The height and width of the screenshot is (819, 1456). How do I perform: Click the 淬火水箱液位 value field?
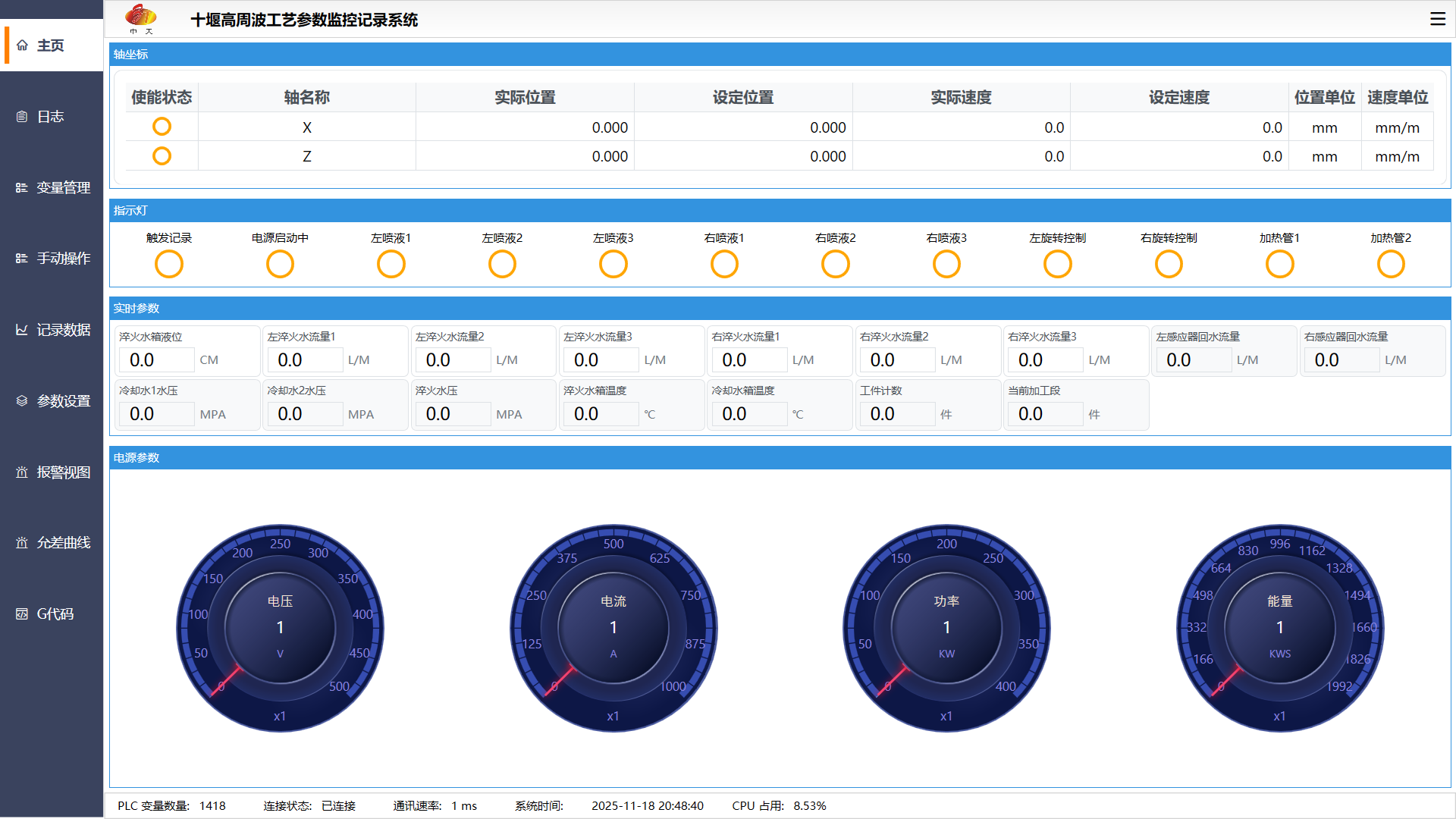[x=157, y=360]
